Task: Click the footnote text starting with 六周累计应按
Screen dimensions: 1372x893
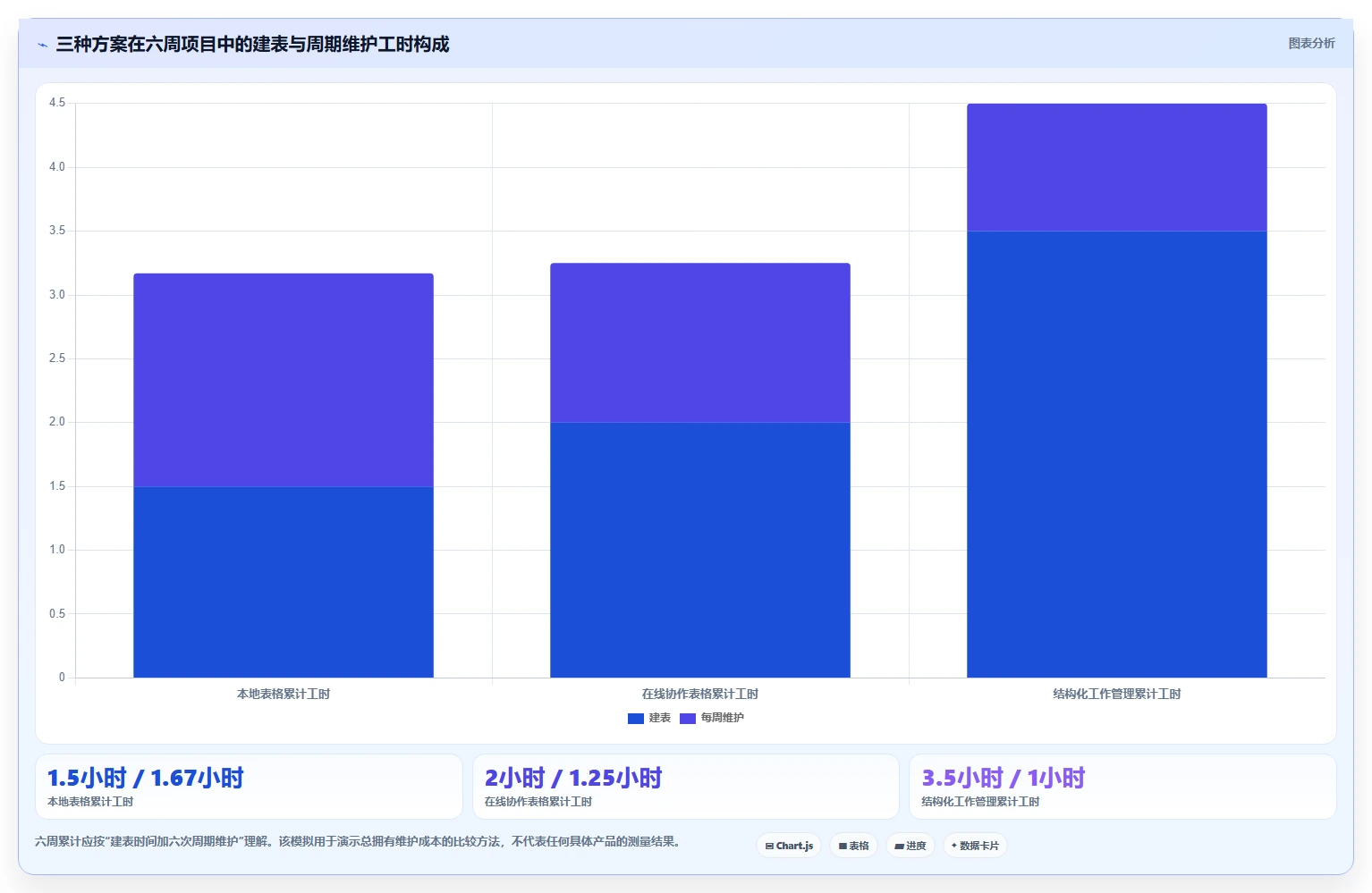Action: 360,842
